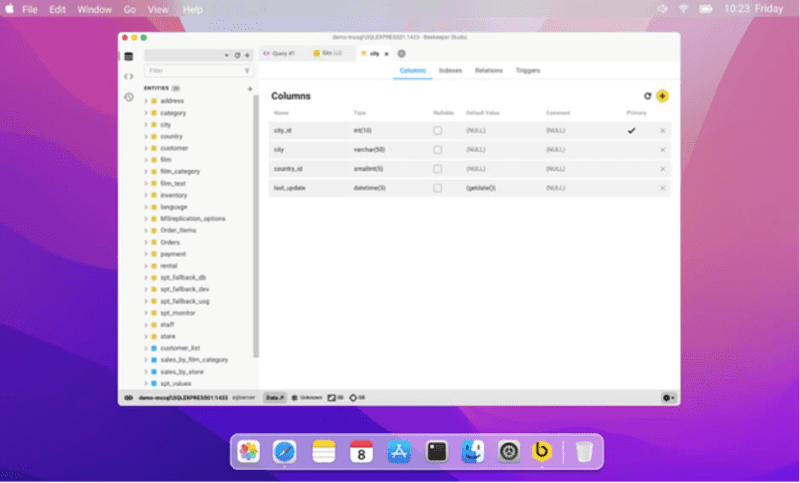Switch to the Relations tab
800x483 pixels.
coord(488,71)
